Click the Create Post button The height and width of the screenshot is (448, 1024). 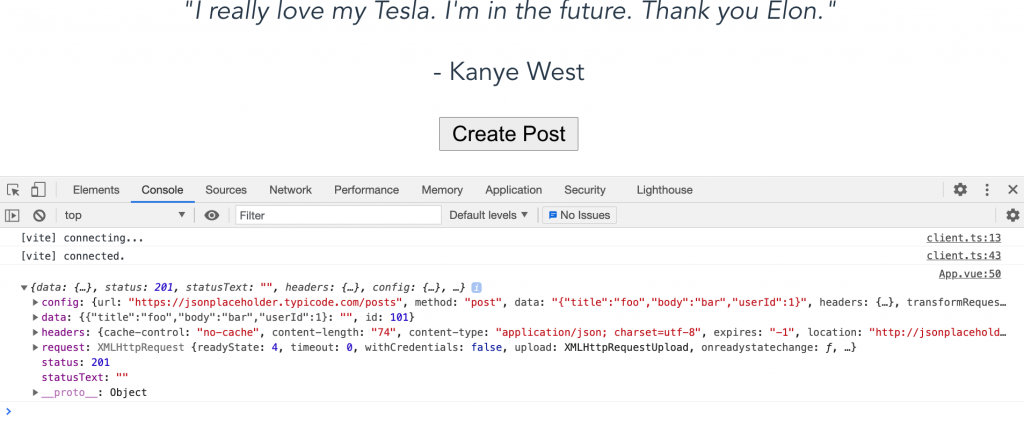pyautogui.click(x=508, y=134)
